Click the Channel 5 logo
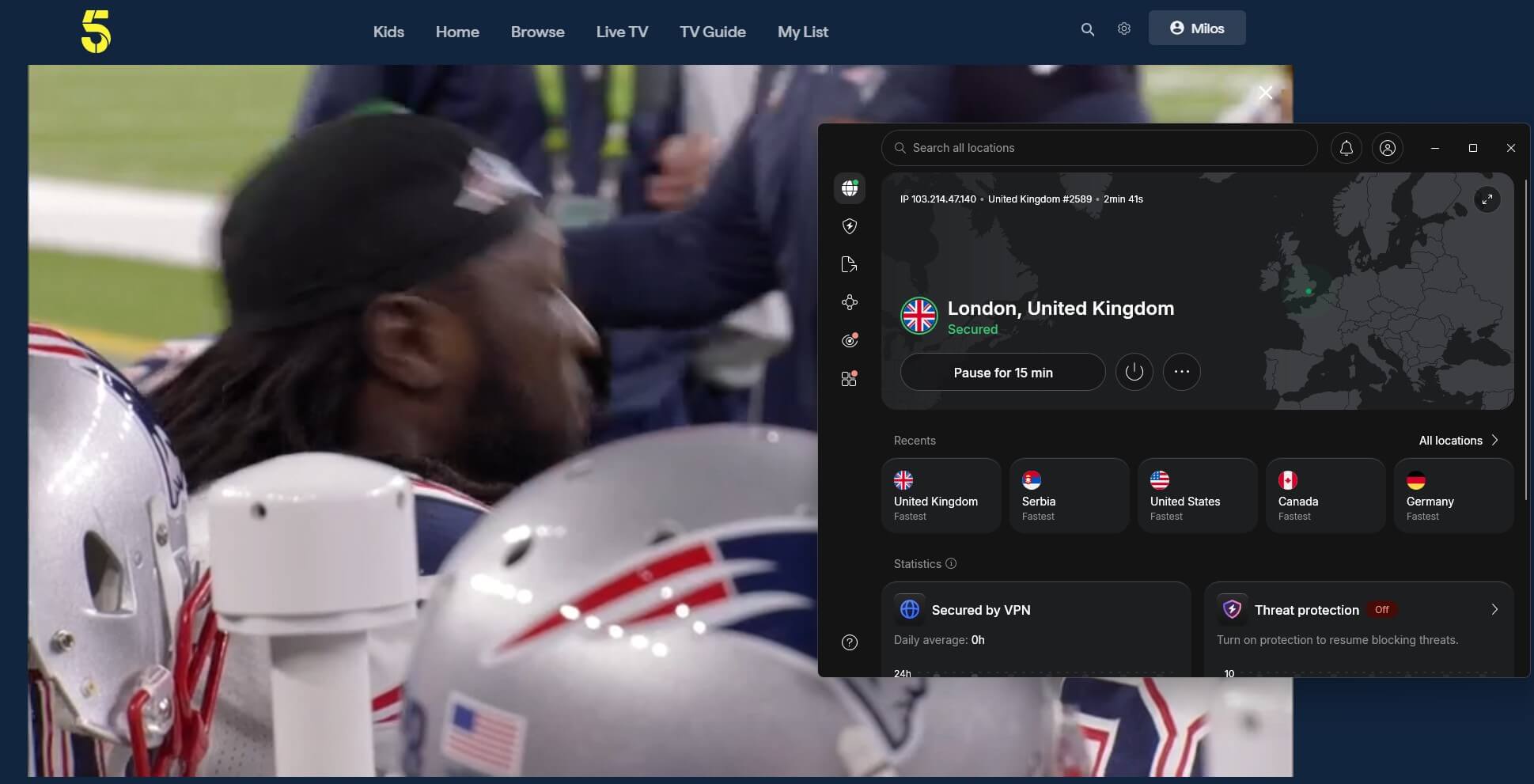 click(96, 32)
